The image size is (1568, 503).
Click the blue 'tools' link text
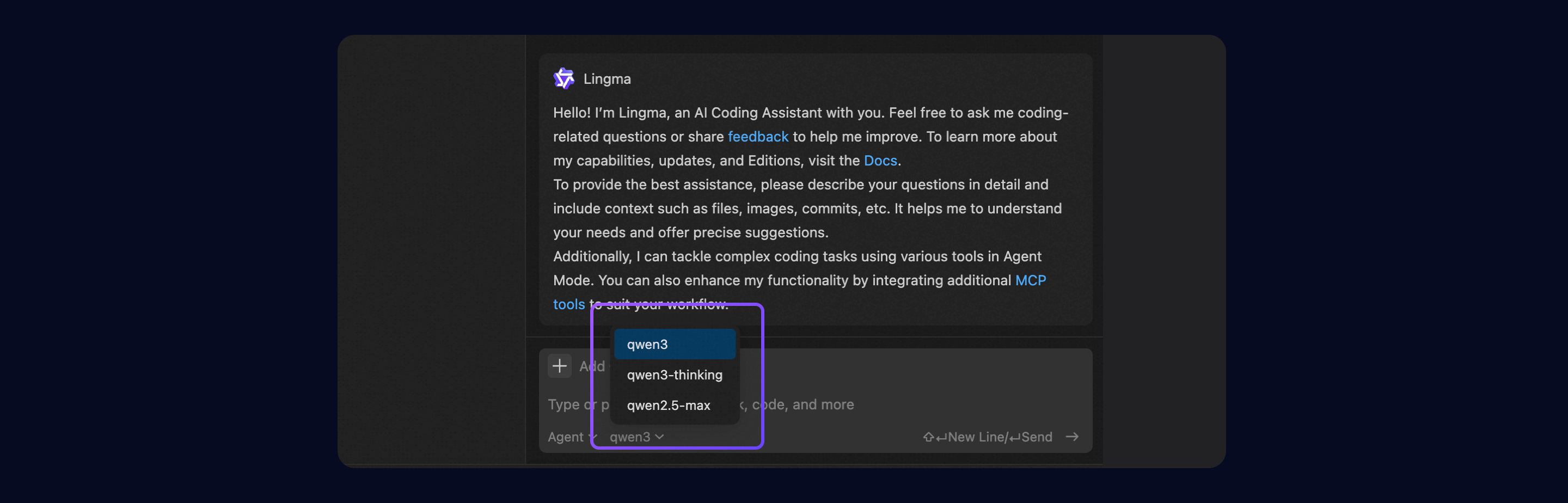568,304
